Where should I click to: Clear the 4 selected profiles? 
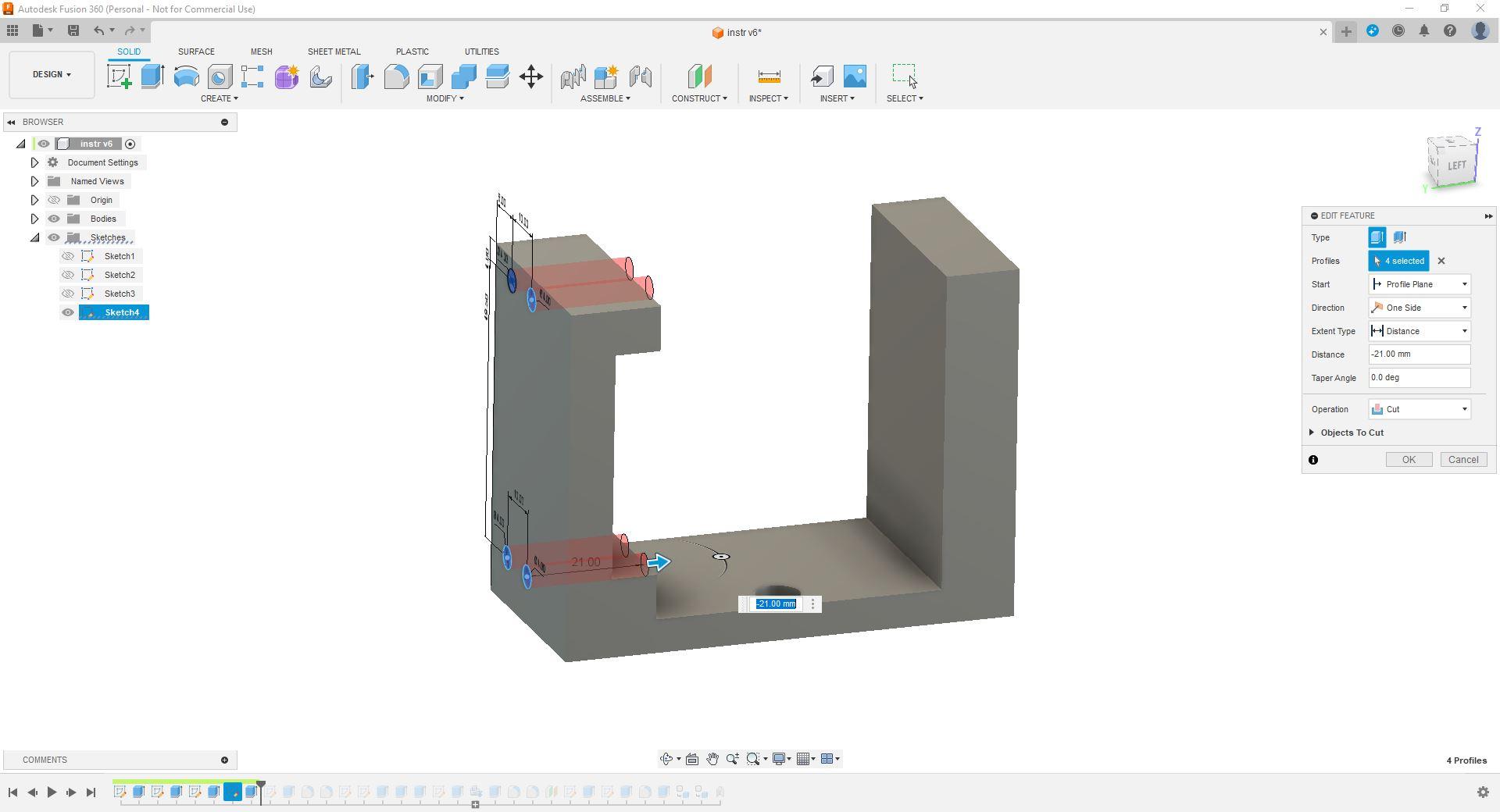click(1441, 261)
